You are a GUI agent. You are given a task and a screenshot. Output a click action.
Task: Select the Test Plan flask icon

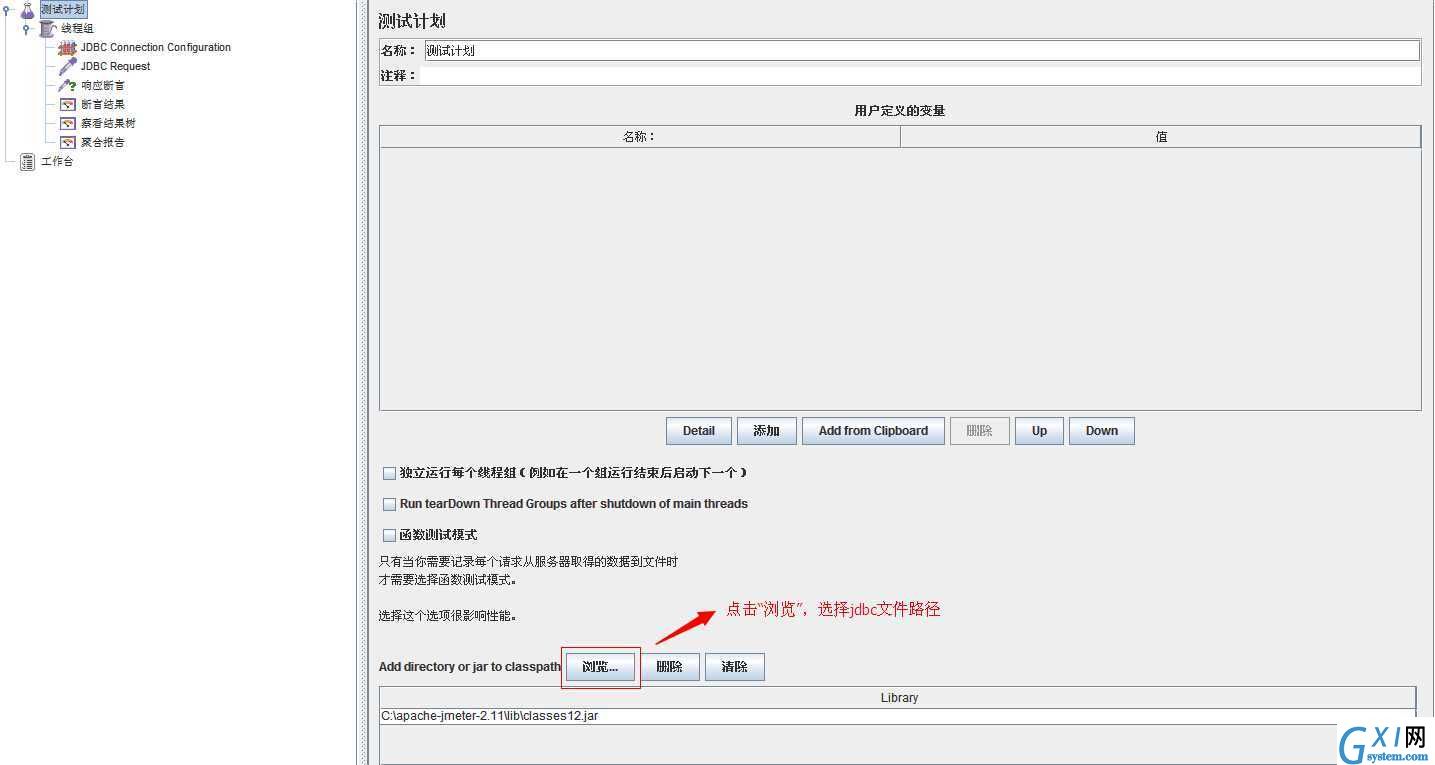(x=27, y=10)
